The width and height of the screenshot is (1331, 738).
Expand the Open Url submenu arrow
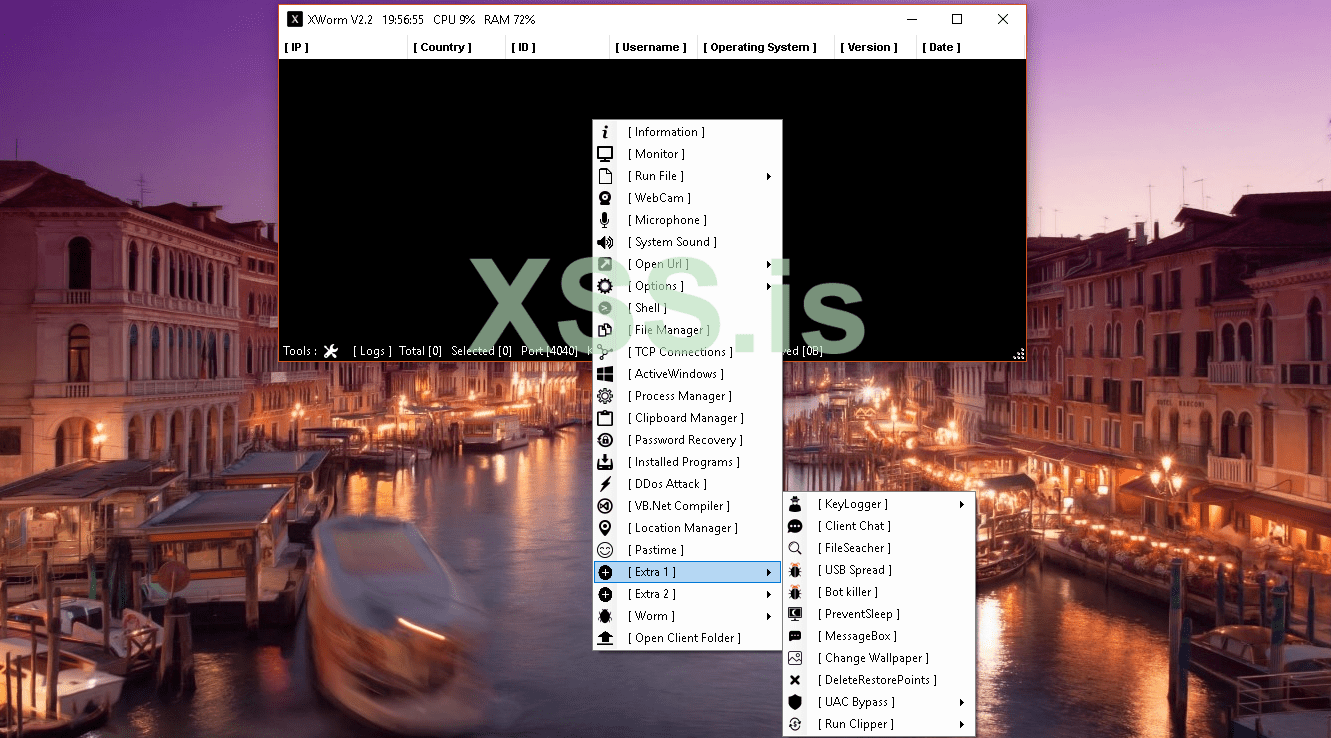[x=769, y=264]
